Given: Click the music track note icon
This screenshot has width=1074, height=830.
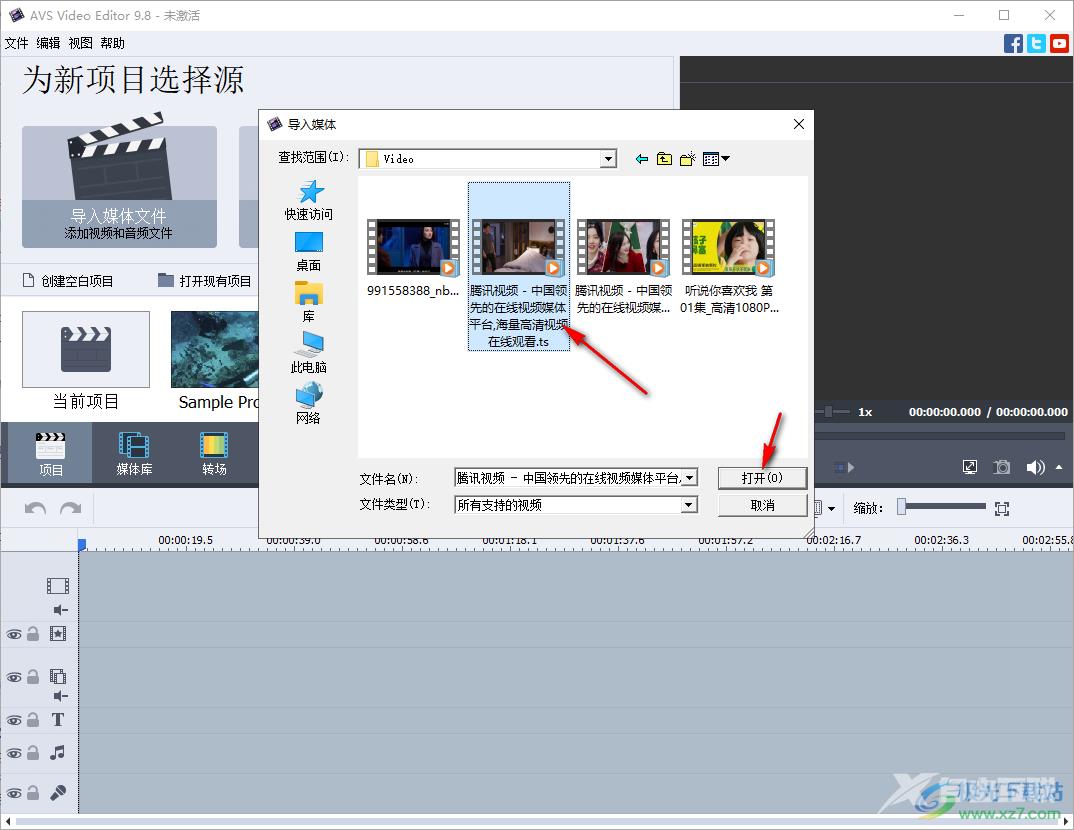Looking at the screenshot, I should pyautogui.click(x=58, y=753).
